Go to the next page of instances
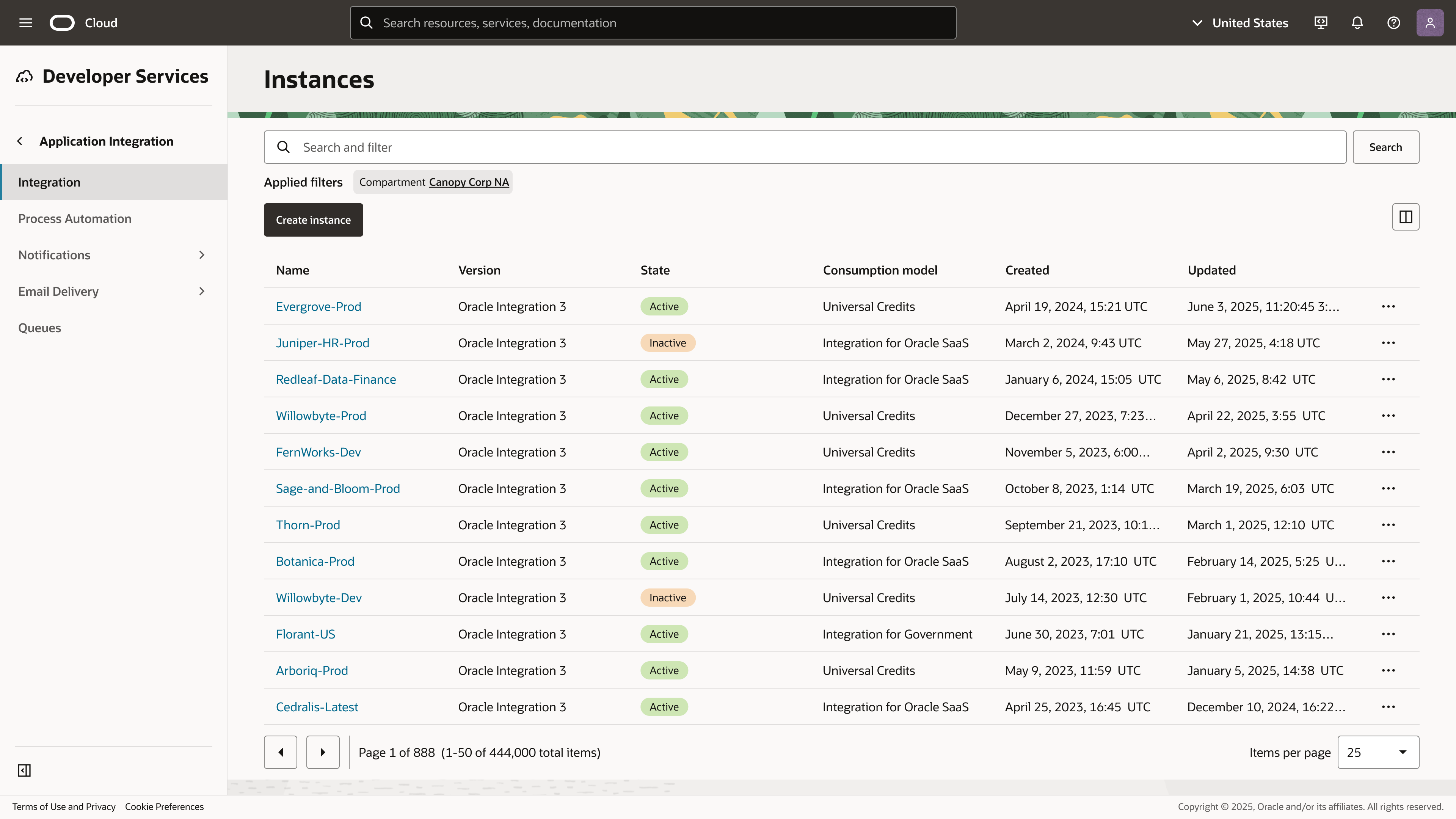This screenshot has height=819, width=1456. click(x=322, y=752)
